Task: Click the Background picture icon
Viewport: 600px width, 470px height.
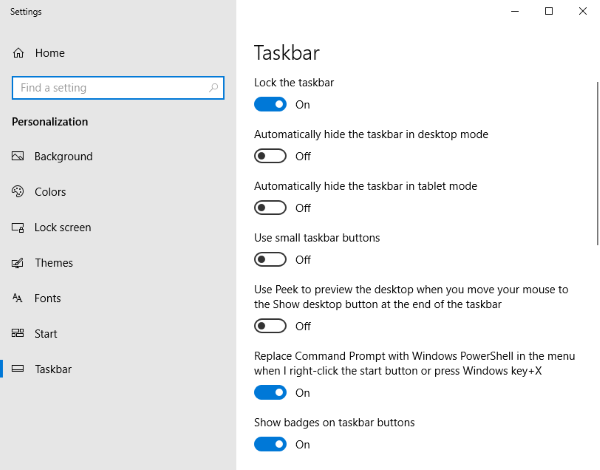Action: coord(18,156)
